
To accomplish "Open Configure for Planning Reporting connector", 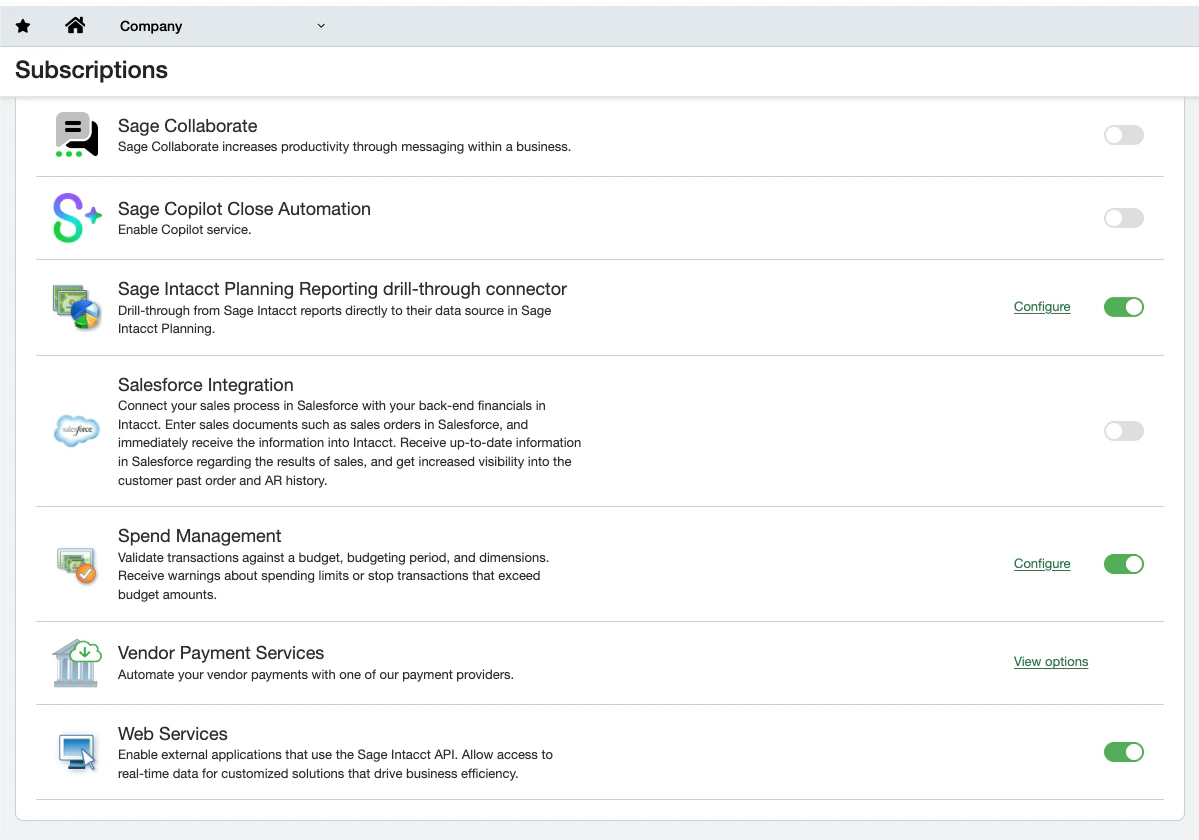I will coord(1041,306).
